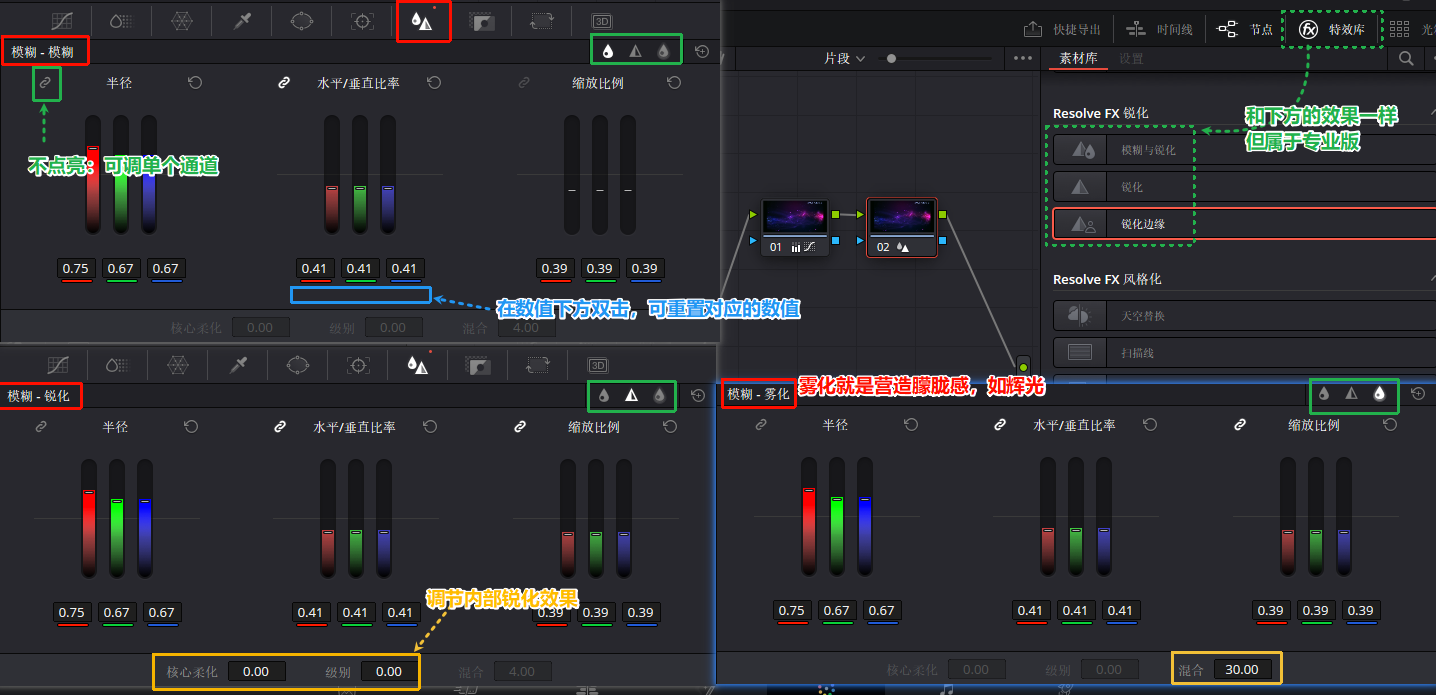This screenshot has height=695, width=1436.
Task: Show the 时间线 panel
Action: pyautogui.click(x=1159, y=30)
